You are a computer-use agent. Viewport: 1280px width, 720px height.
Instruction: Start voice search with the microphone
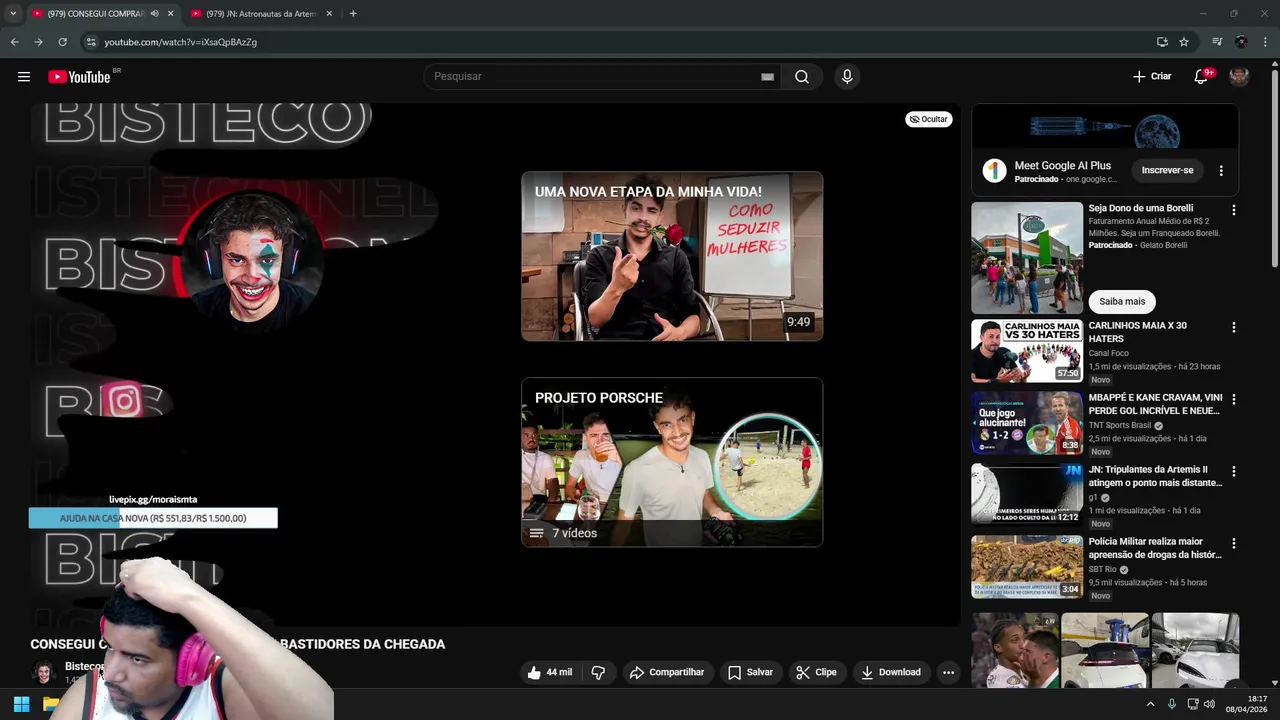click(847, 77)
